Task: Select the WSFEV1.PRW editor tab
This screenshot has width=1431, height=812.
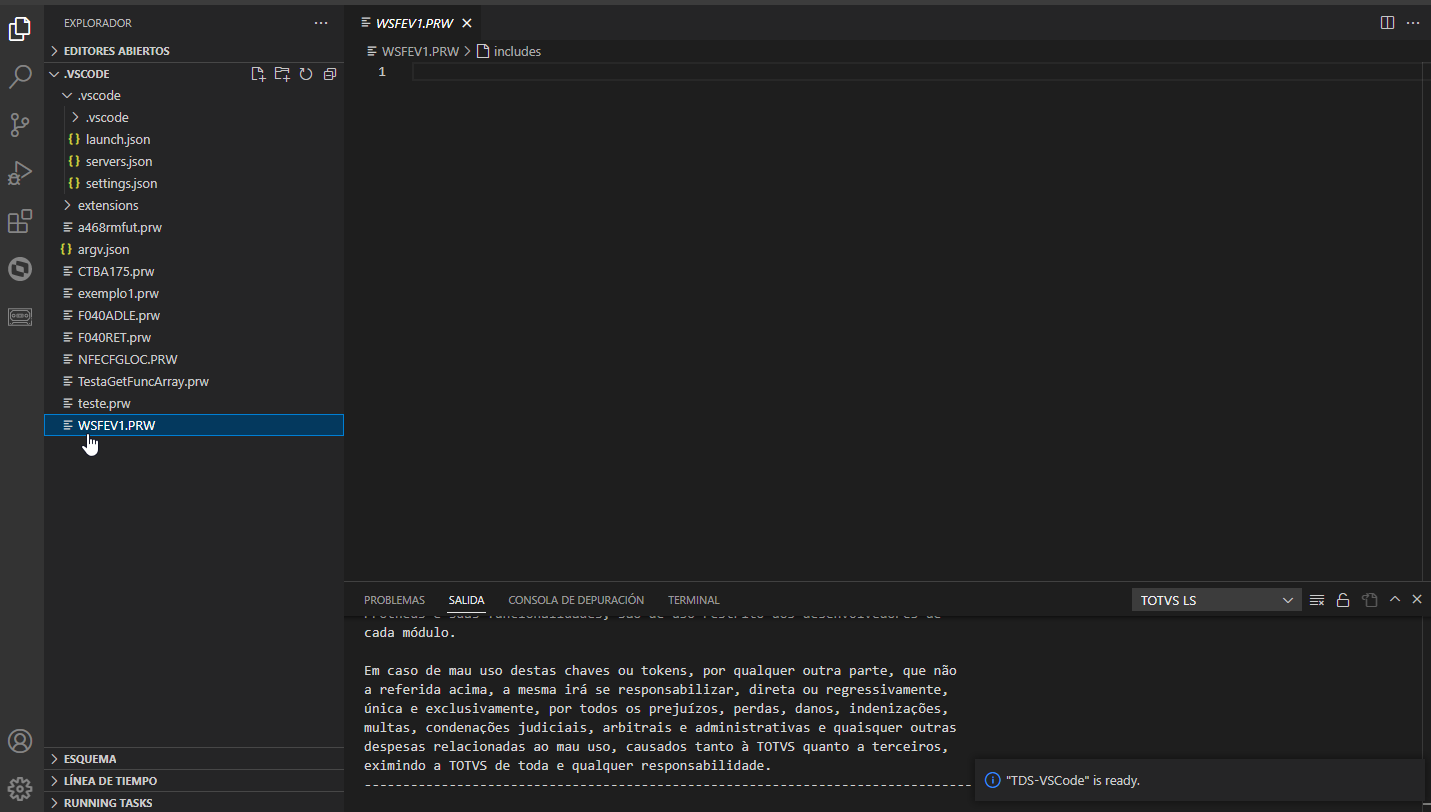Action: (x=413, y=23)
